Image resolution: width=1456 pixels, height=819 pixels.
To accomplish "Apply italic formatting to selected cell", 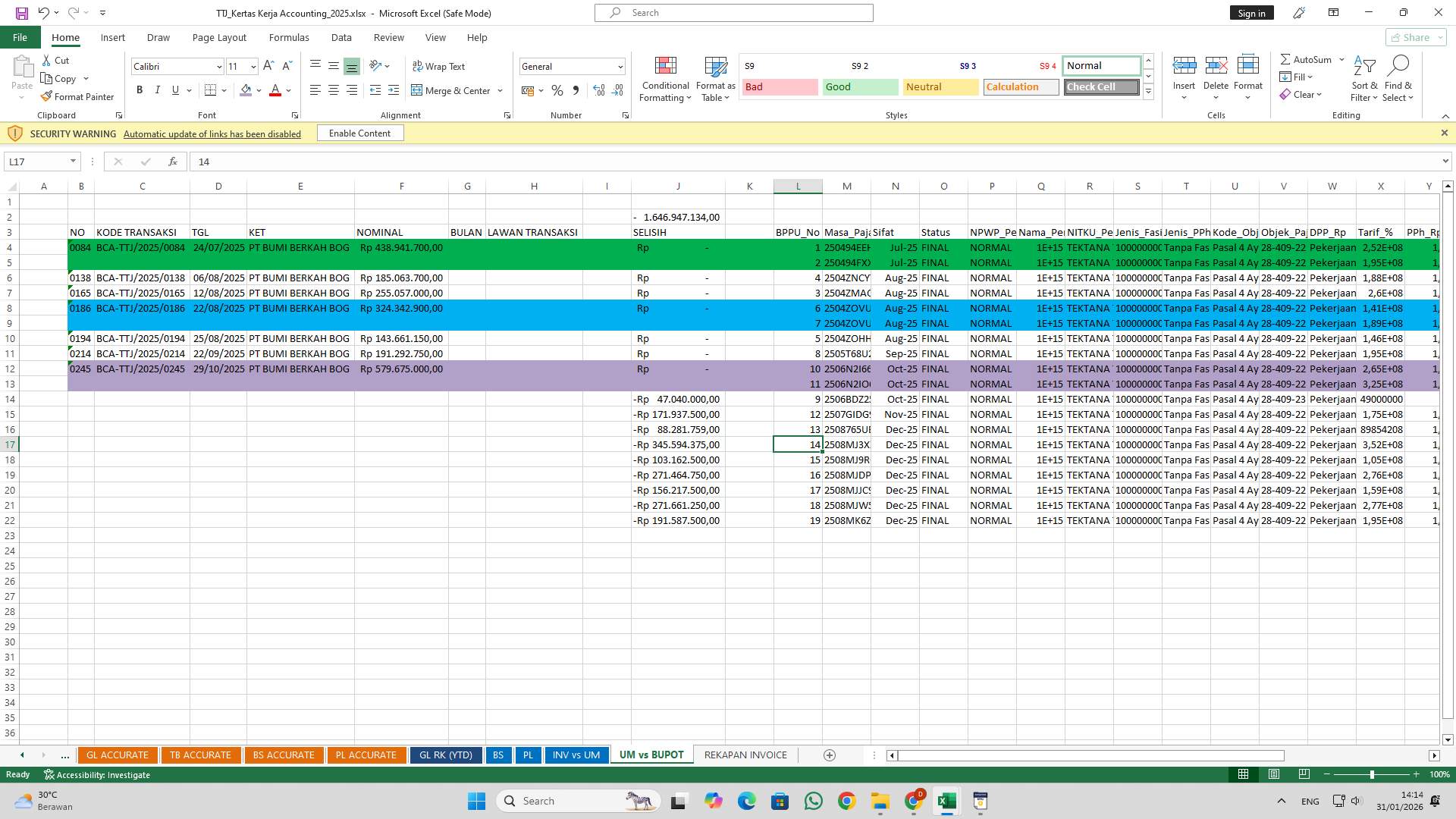I will pos(158,89).
